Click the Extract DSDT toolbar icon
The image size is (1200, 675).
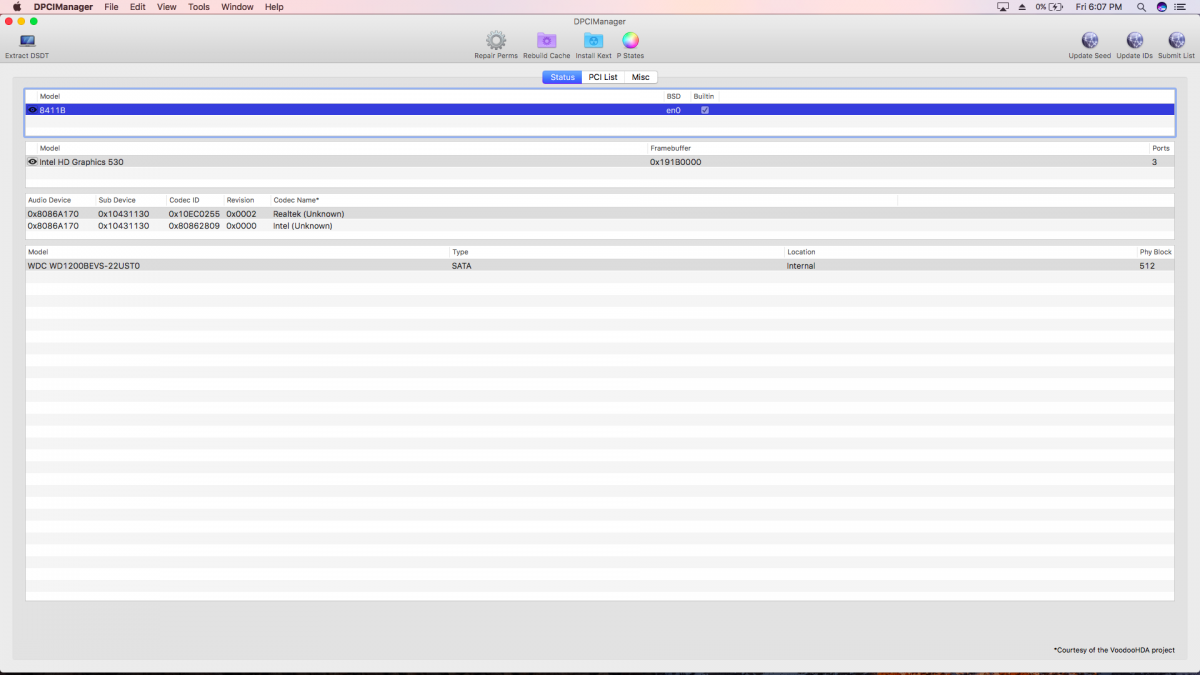pyautogui.click(x=27, y=42)
